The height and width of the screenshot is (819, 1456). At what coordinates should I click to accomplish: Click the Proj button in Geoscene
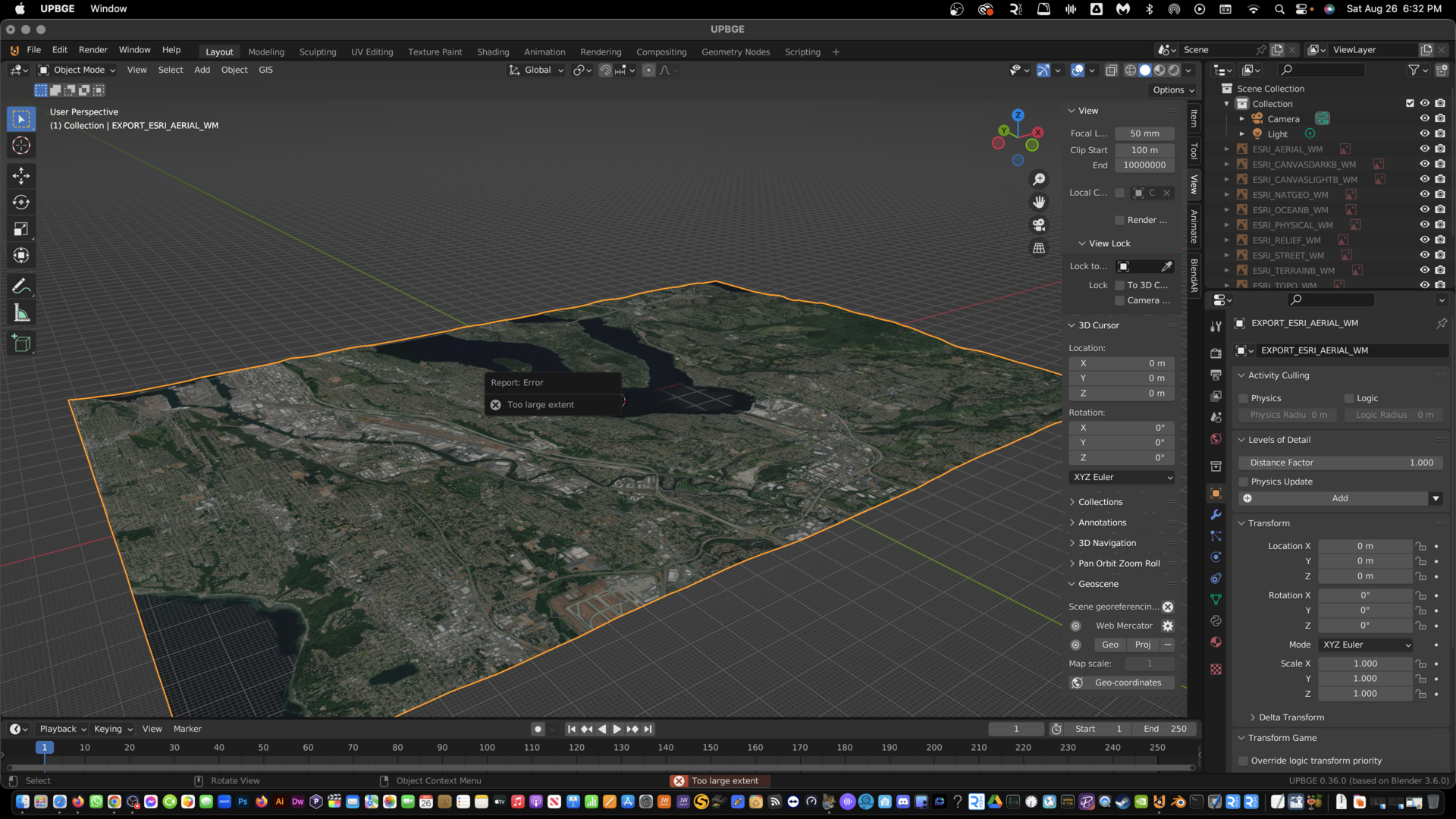coord(1143,645)
